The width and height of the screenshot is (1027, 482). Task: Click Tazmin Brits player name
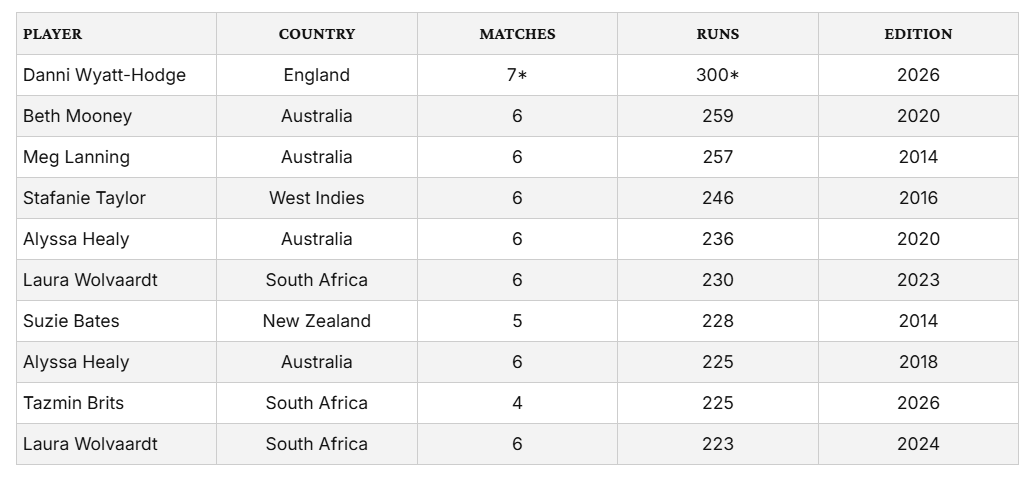pos(73,403)
